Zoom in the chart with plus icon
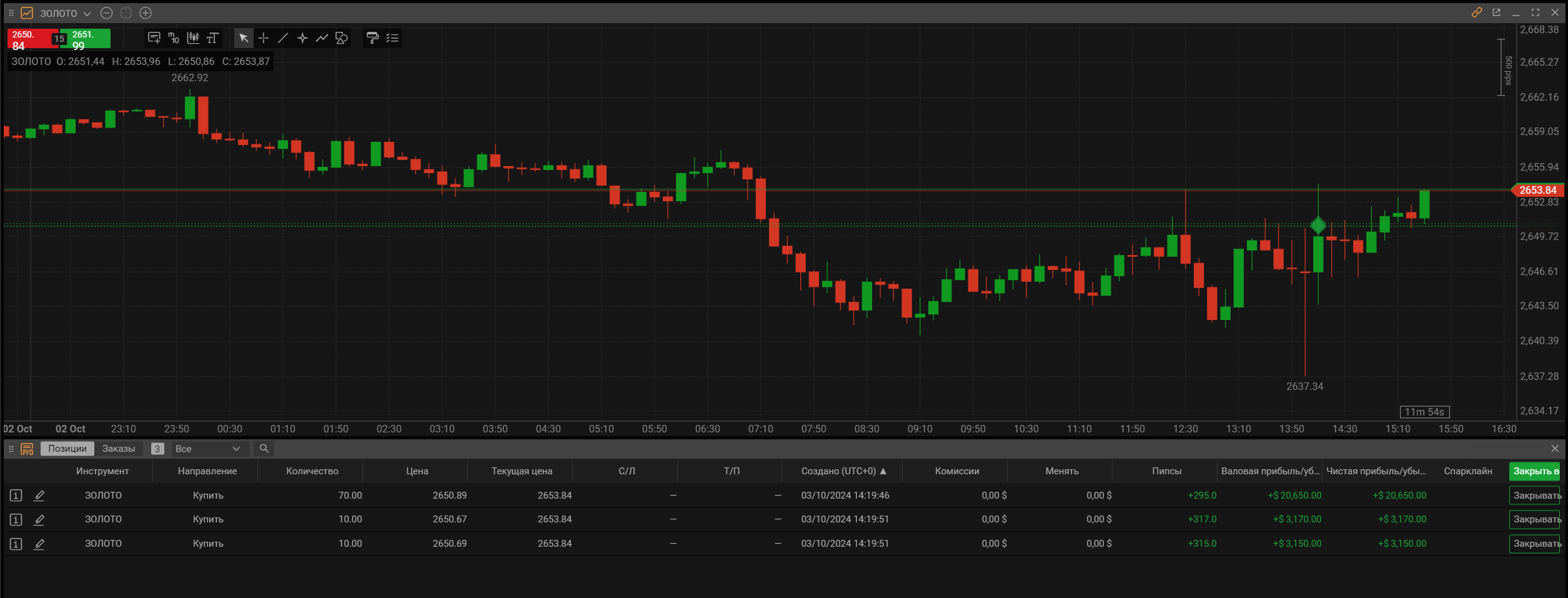 146,13
